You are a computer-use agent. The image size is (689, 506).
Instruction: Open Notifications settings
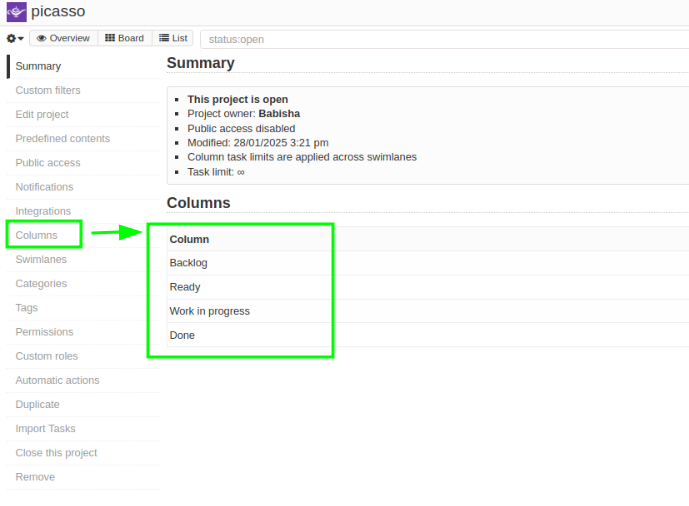[x=44, y=187]
